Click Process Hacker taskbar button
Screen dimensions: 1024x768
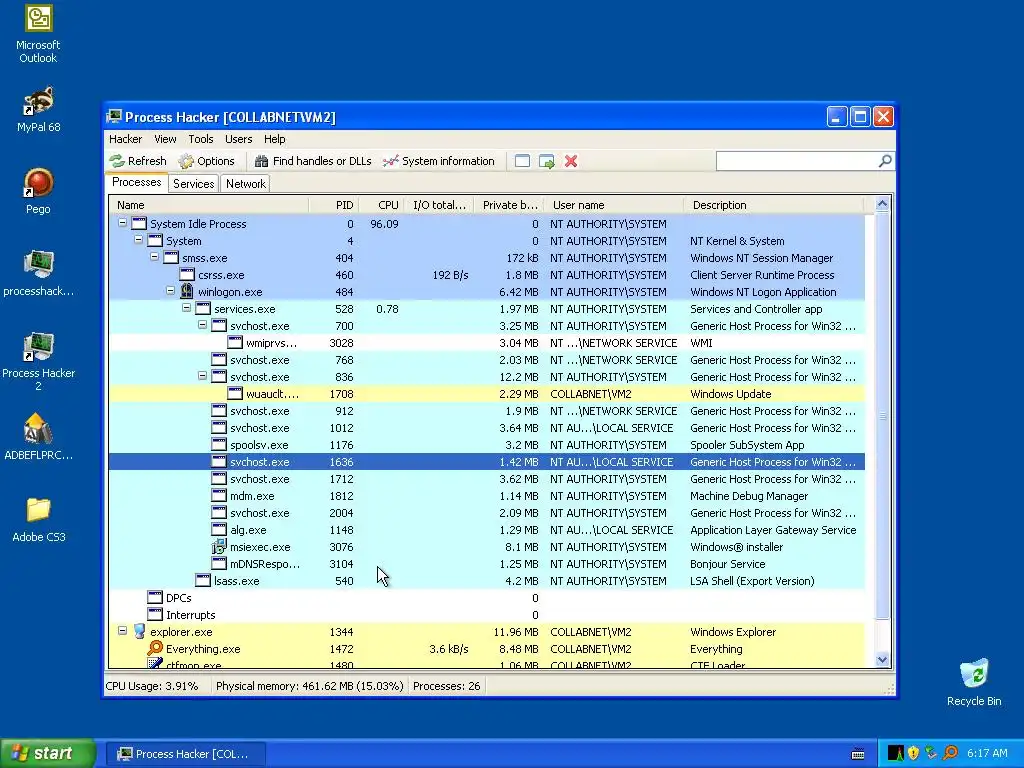pos(185,754)
